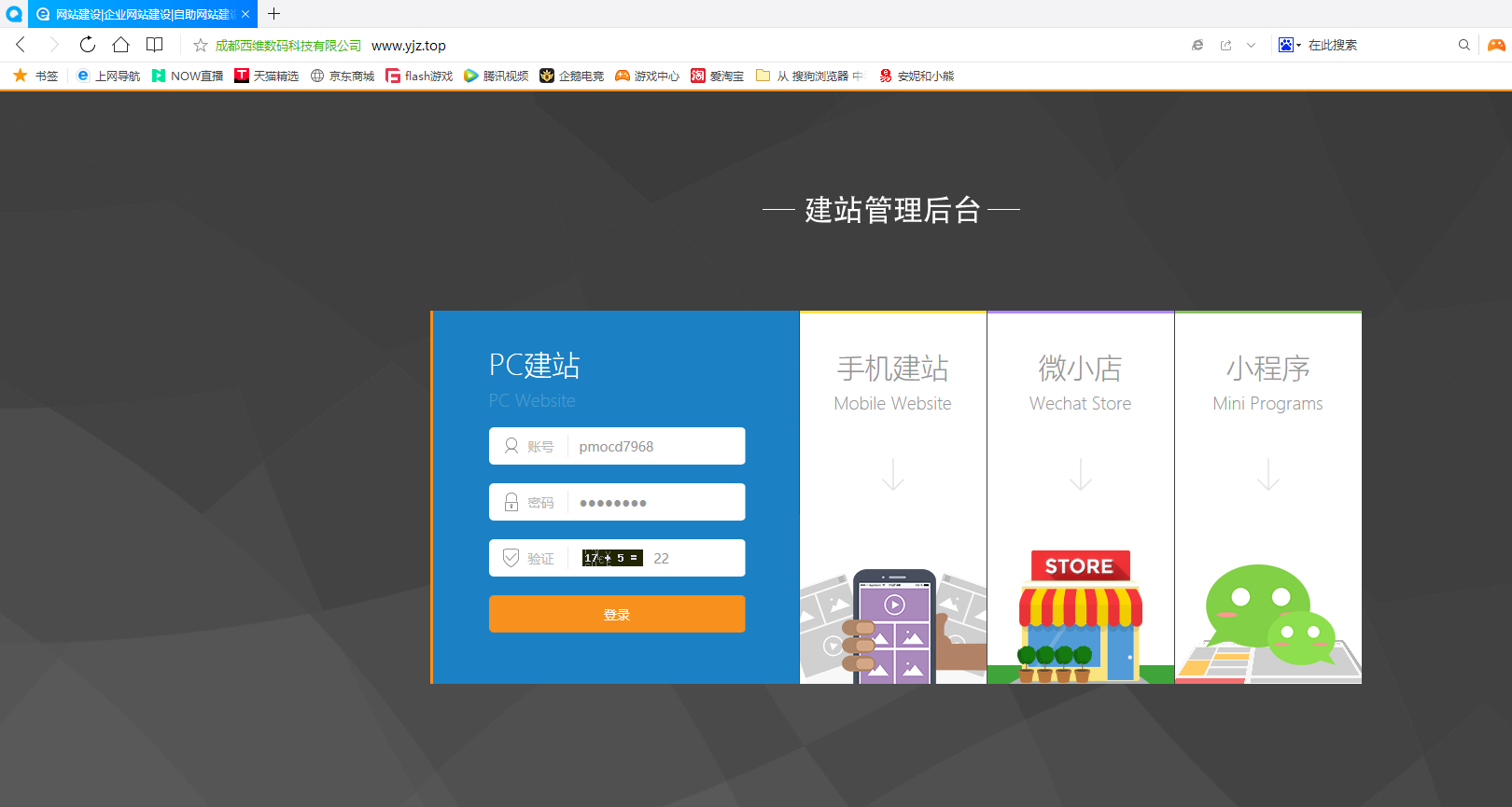Click the STORE shop illustration

point(1081,616)
